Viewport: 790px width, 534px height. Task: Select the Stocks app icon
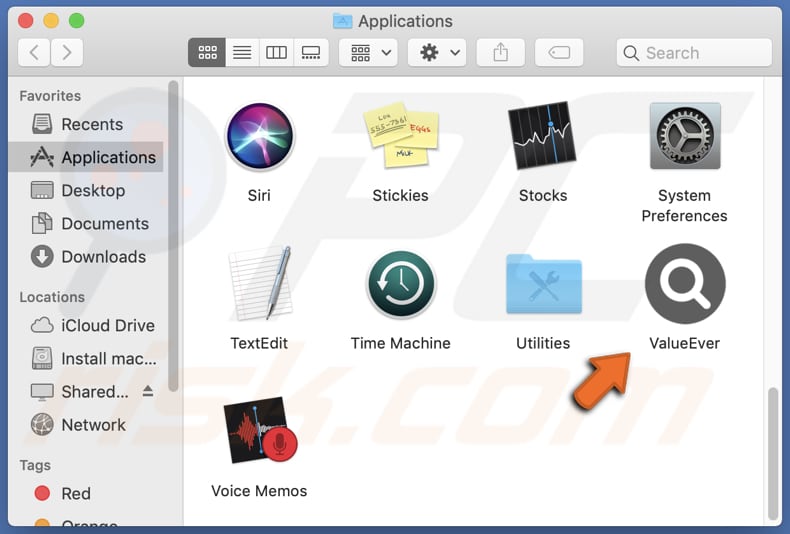[542, 136]
